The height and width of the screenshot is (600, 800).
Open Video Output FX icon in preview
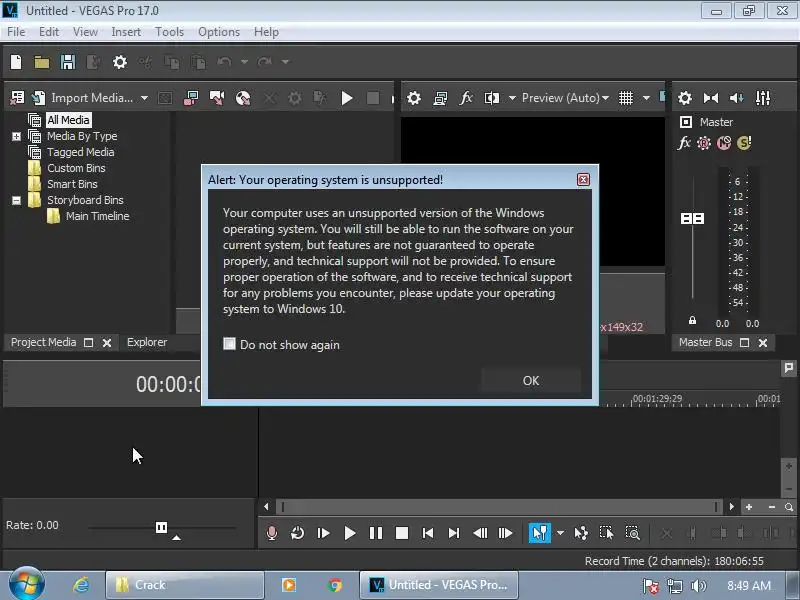point(466,98)
